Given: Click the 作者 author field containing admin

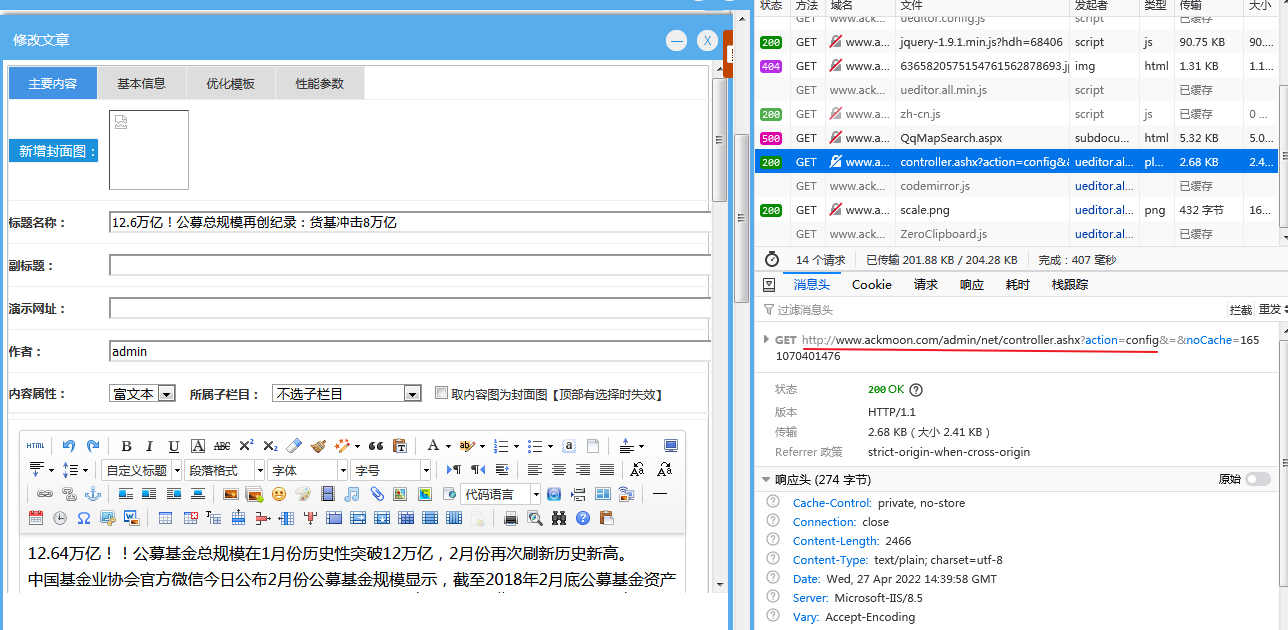Looking at the screenshot, I should coord(410,351).
